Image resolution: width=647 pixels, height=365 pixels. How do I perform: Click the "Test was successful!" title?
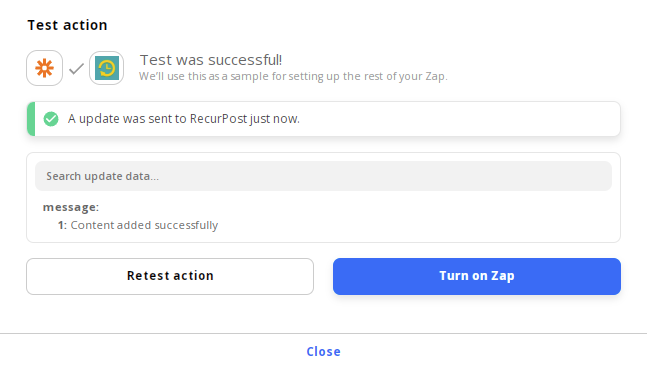211,60
